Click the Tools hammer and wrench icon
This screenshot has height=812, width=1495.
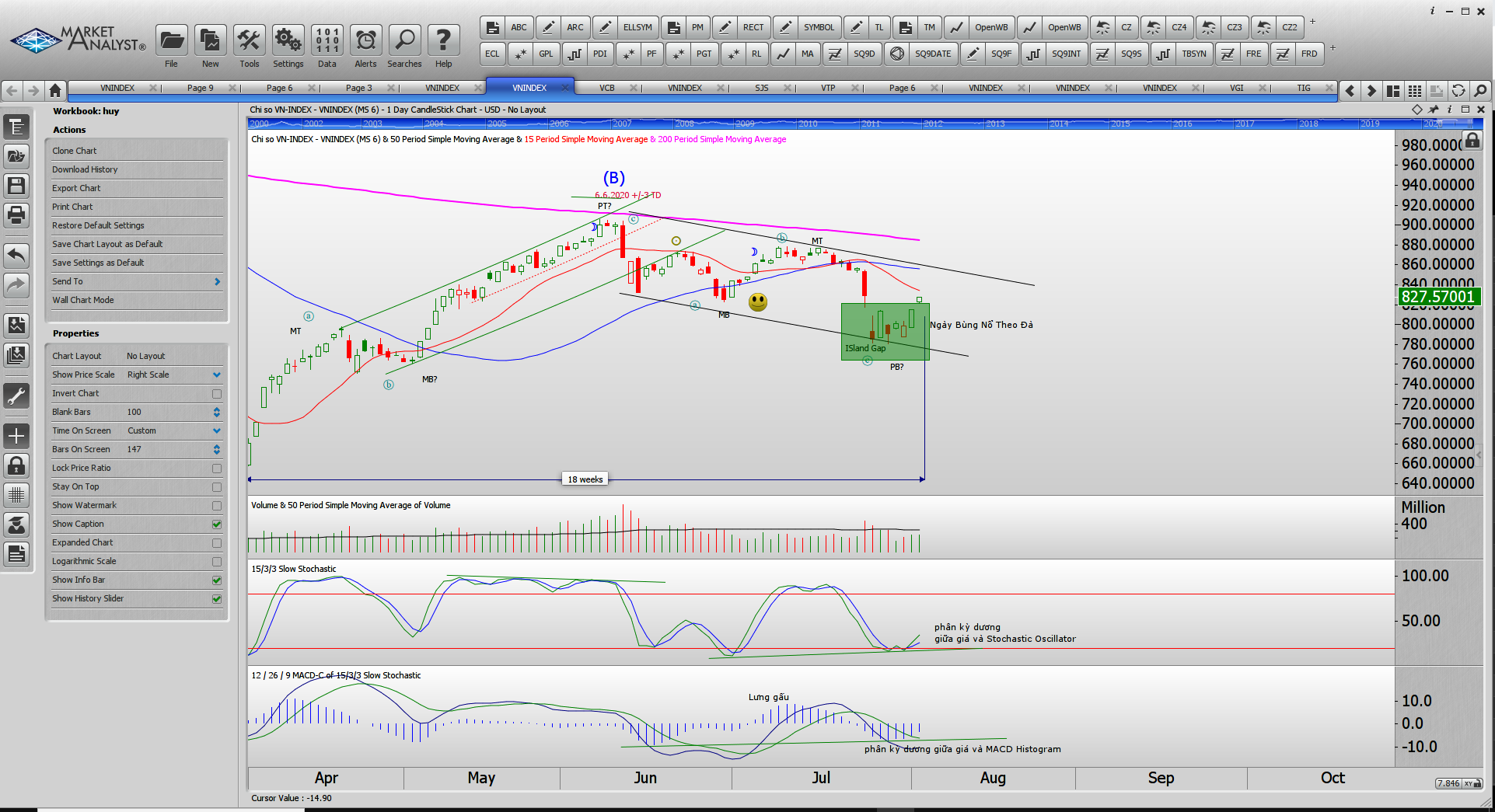[x=249, y=40]
